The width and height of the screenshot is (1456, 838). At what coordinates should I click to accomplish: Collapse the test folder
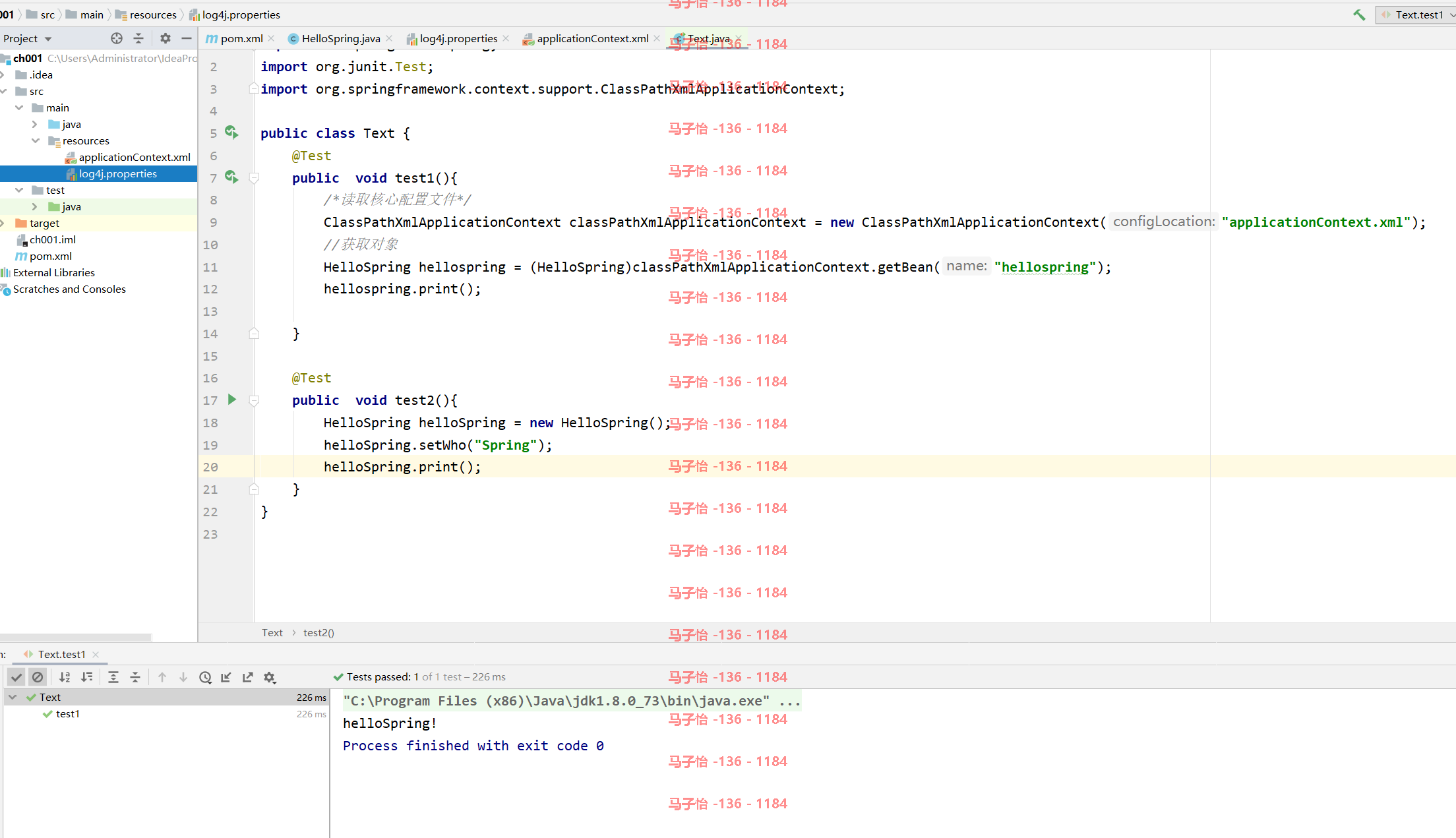[19, 190]
